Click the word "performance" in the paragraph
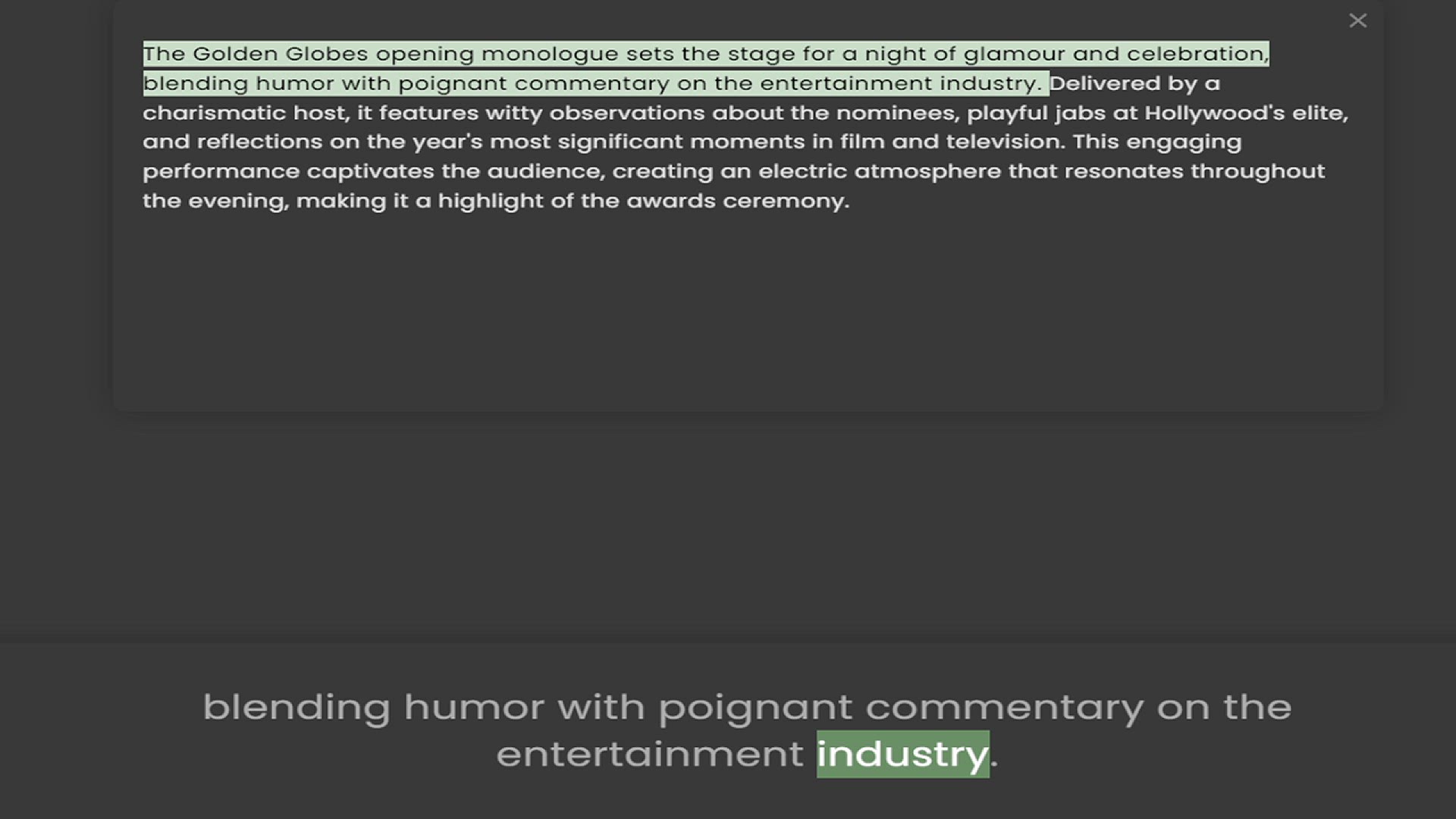 tap(221, 171)
